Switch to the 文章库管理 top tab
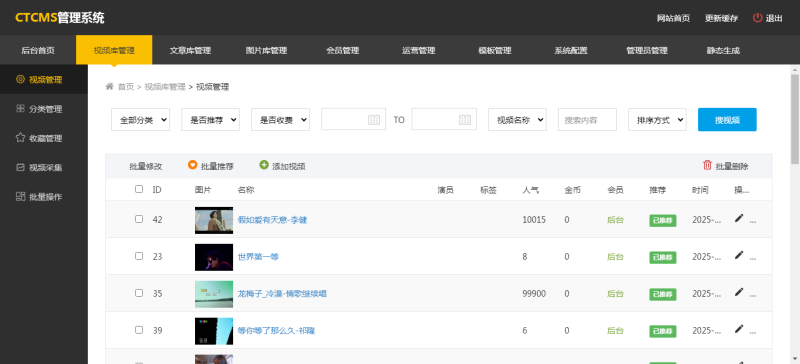The image size is (800, 364). 190,50
